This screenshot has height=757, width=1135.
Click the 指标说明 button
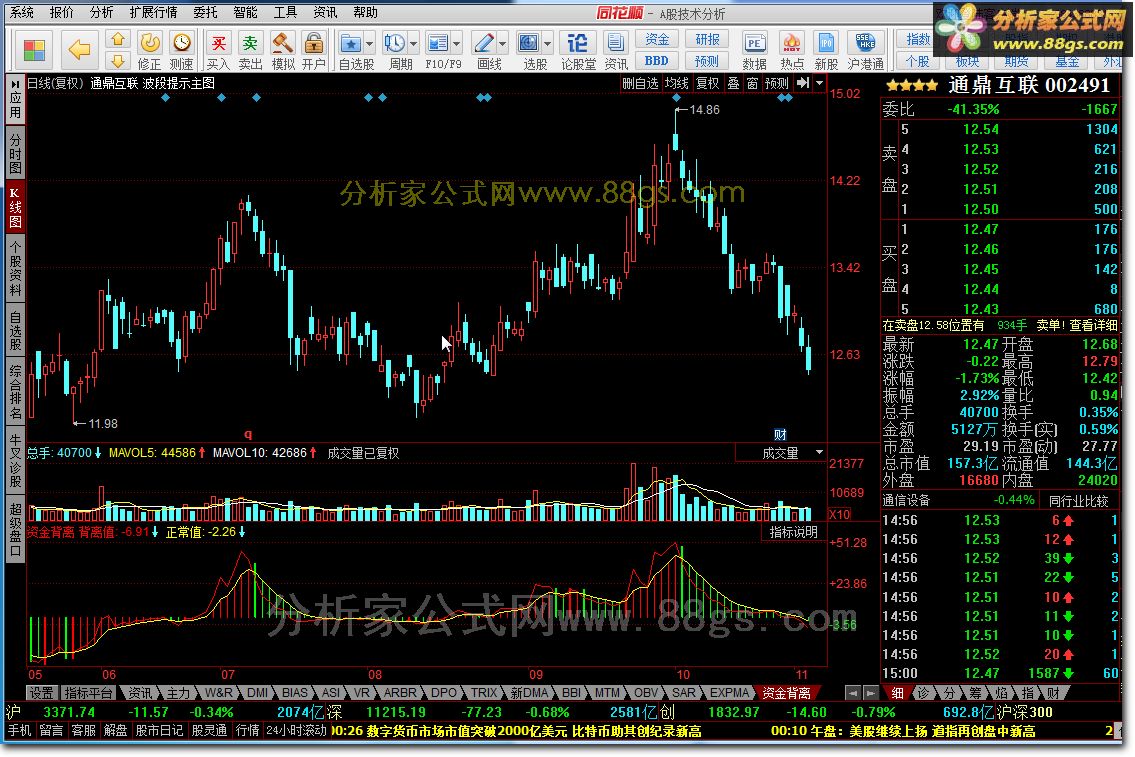point(793,533)
